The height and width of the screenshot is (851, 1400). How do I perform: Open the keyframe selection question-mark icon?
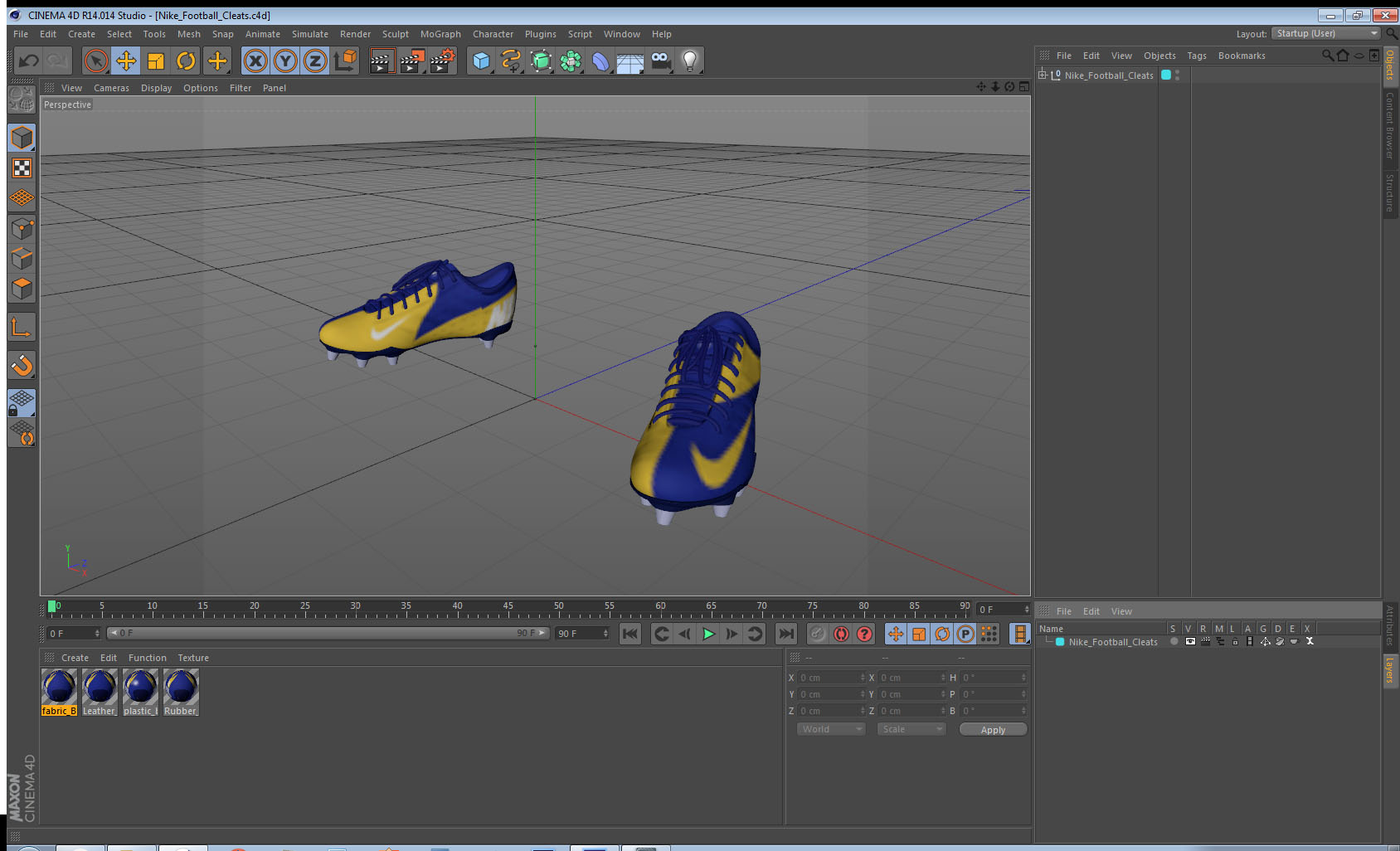click(x=864, y=634)
